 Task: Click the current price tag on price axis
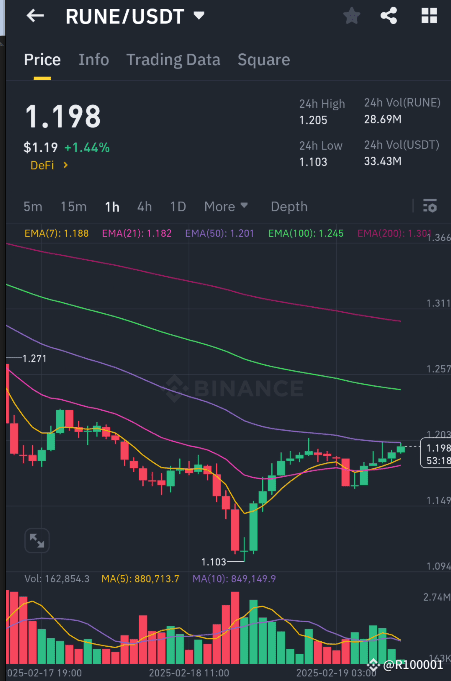coord(435,454)
